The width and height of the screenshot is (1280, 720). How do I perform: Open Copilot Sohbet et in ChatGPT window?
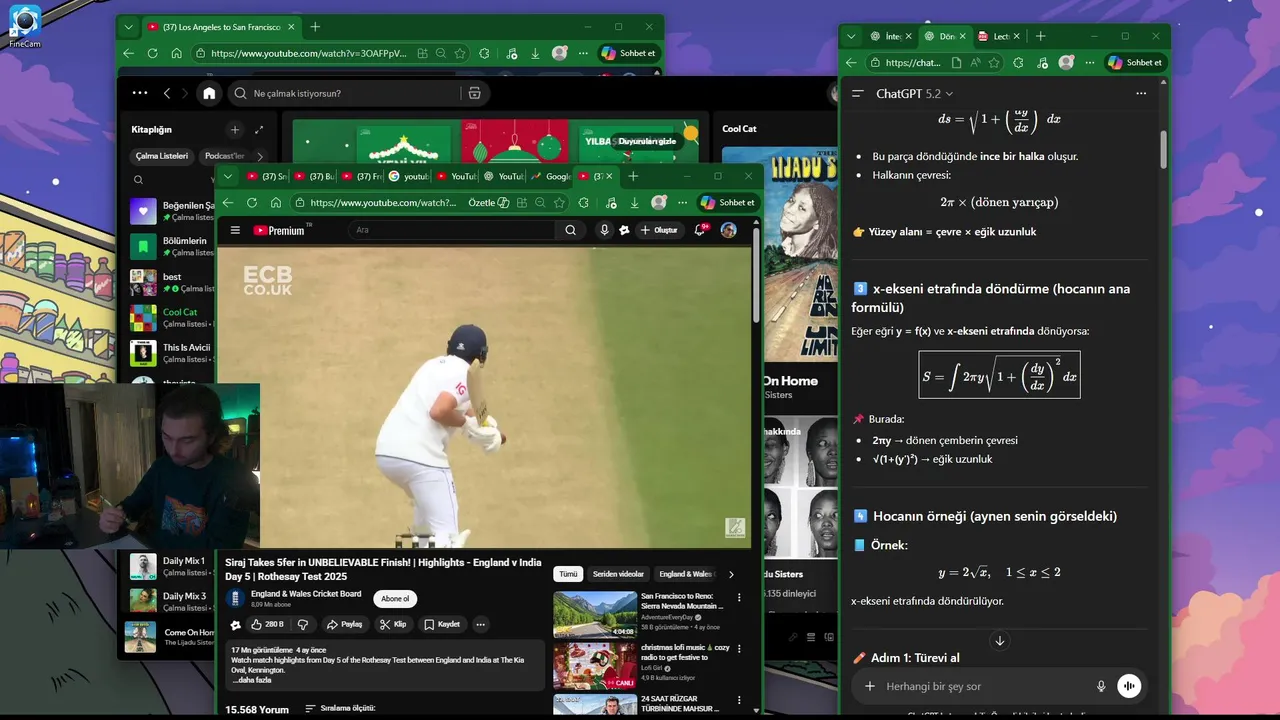(x=1136, y=62)
